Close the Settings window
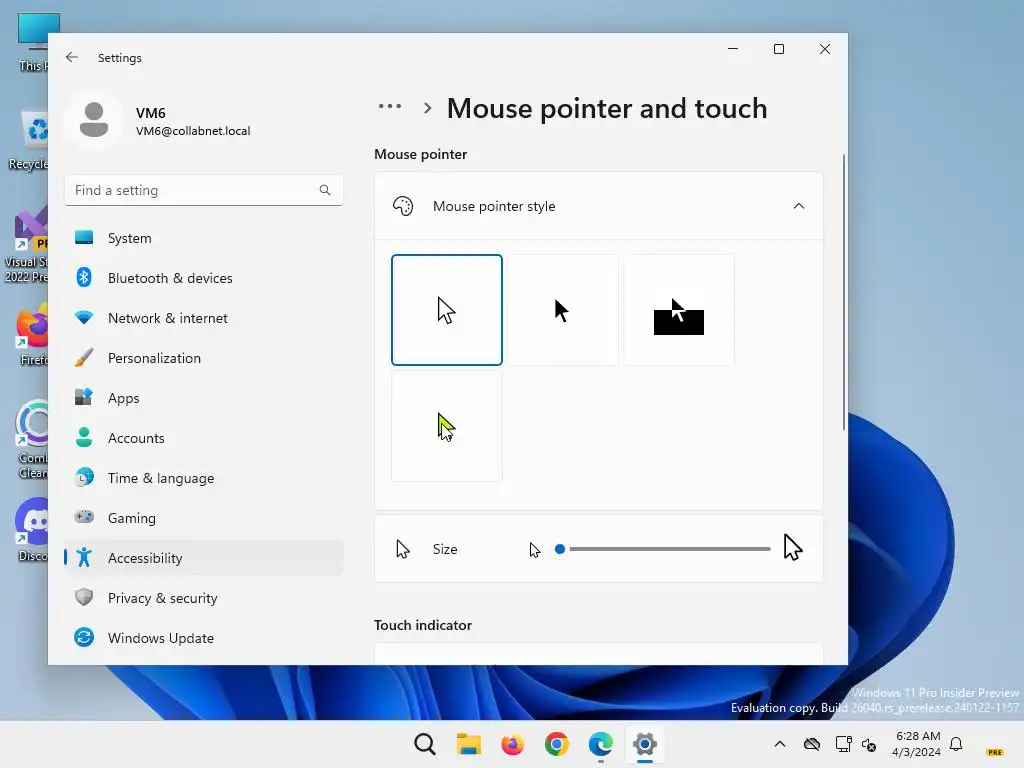 point(825,49)
